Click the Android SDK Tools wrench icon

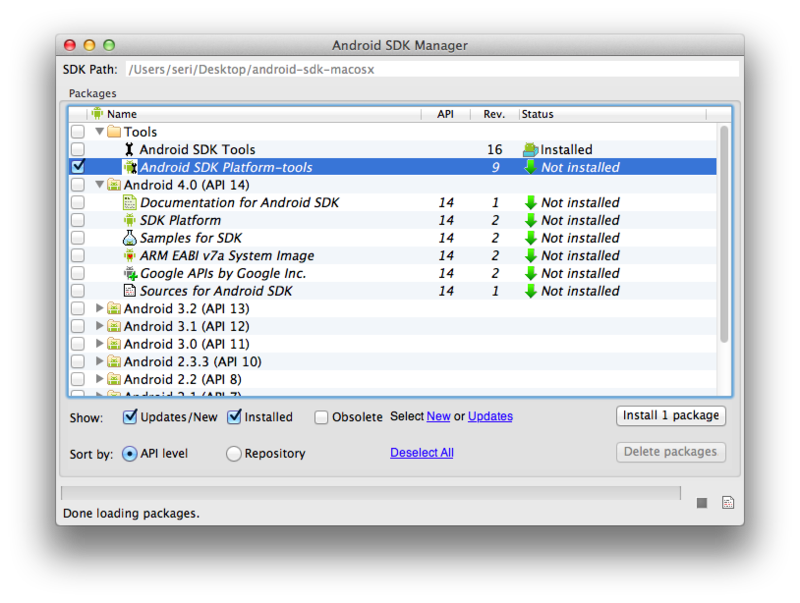(129, 149)
